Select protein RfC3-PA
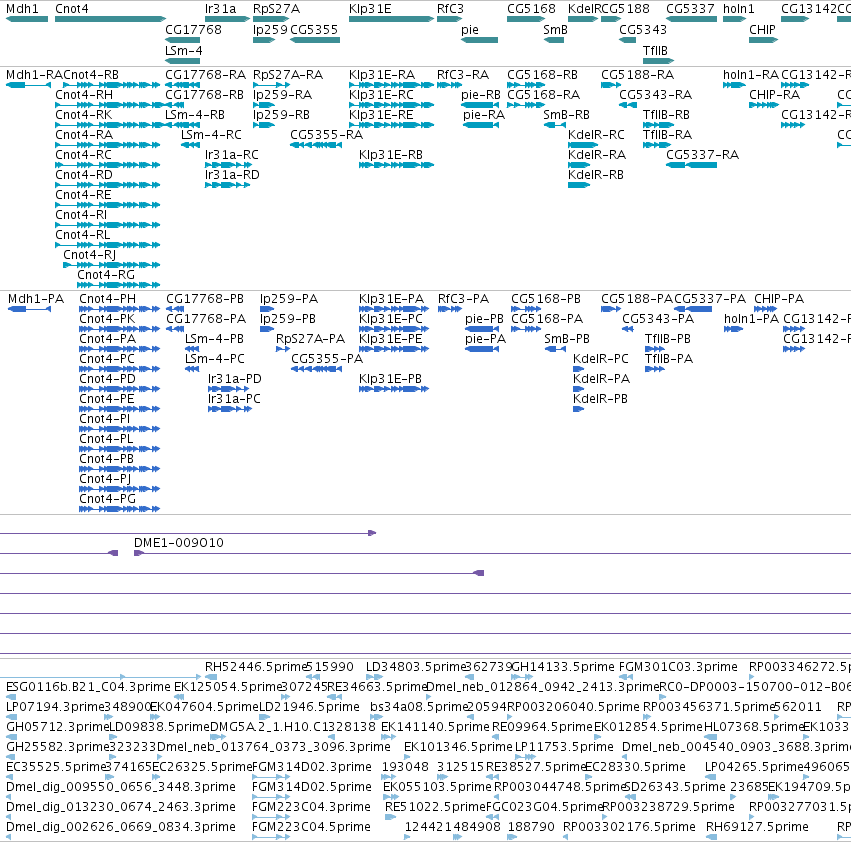The image size is (851, 842). (x=463, y=299)
